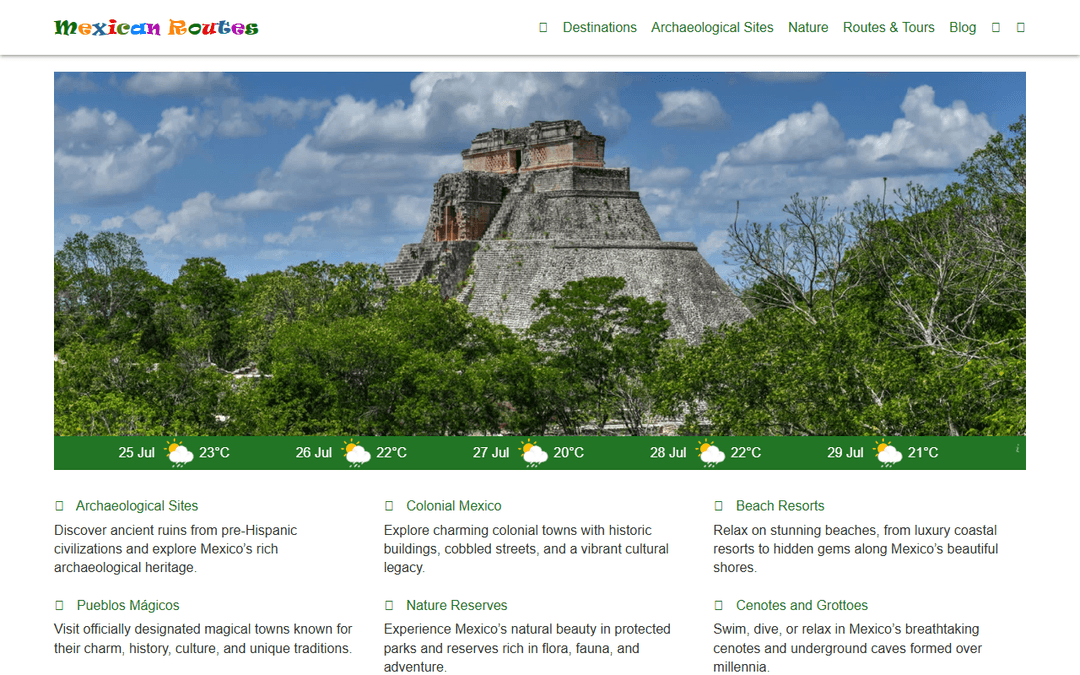Visit the Pueblos Mágicos link

click(127, 605)
